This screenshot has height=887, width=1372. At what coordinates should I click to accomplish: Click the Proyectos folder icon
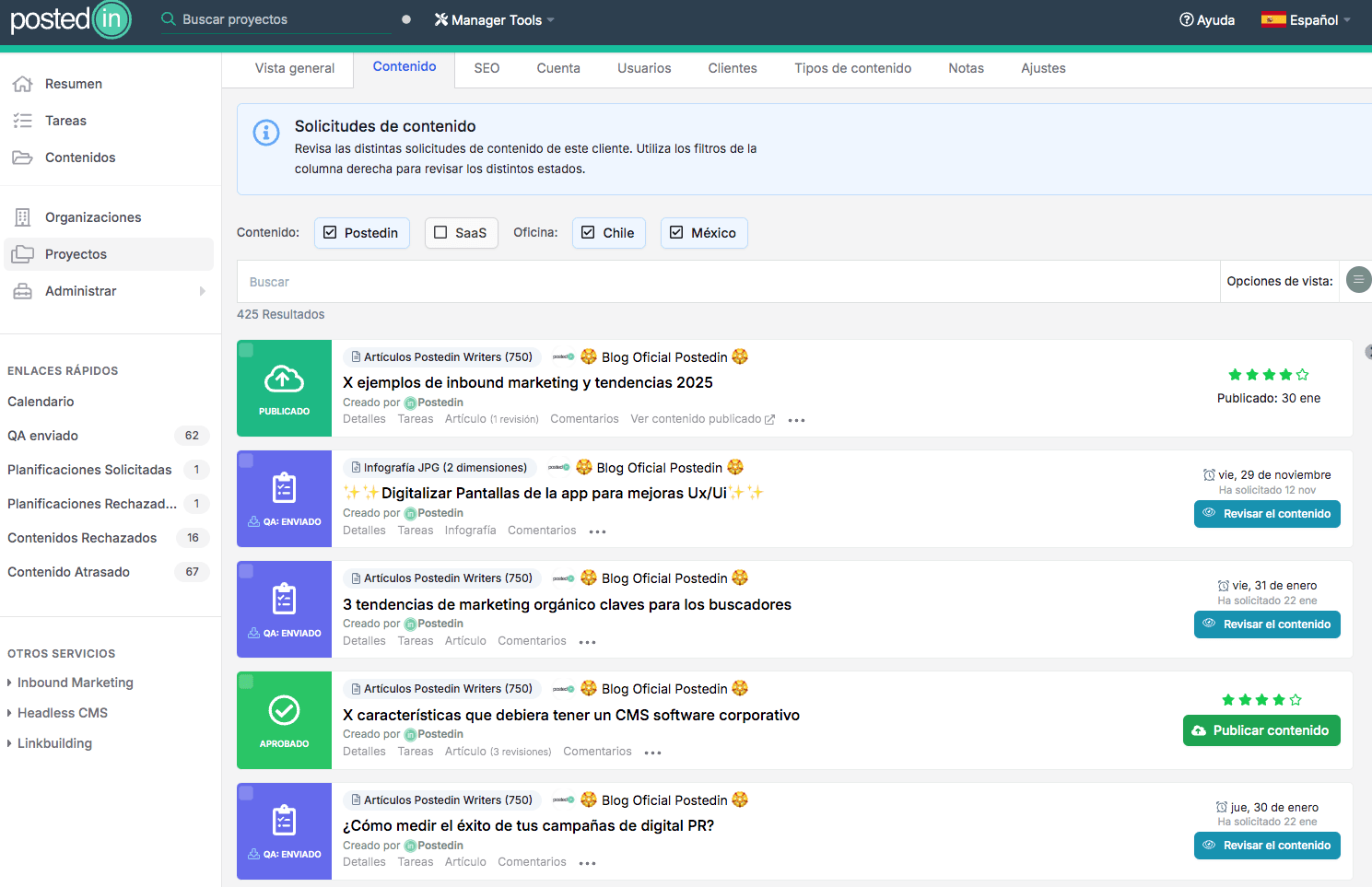[23, 254]
